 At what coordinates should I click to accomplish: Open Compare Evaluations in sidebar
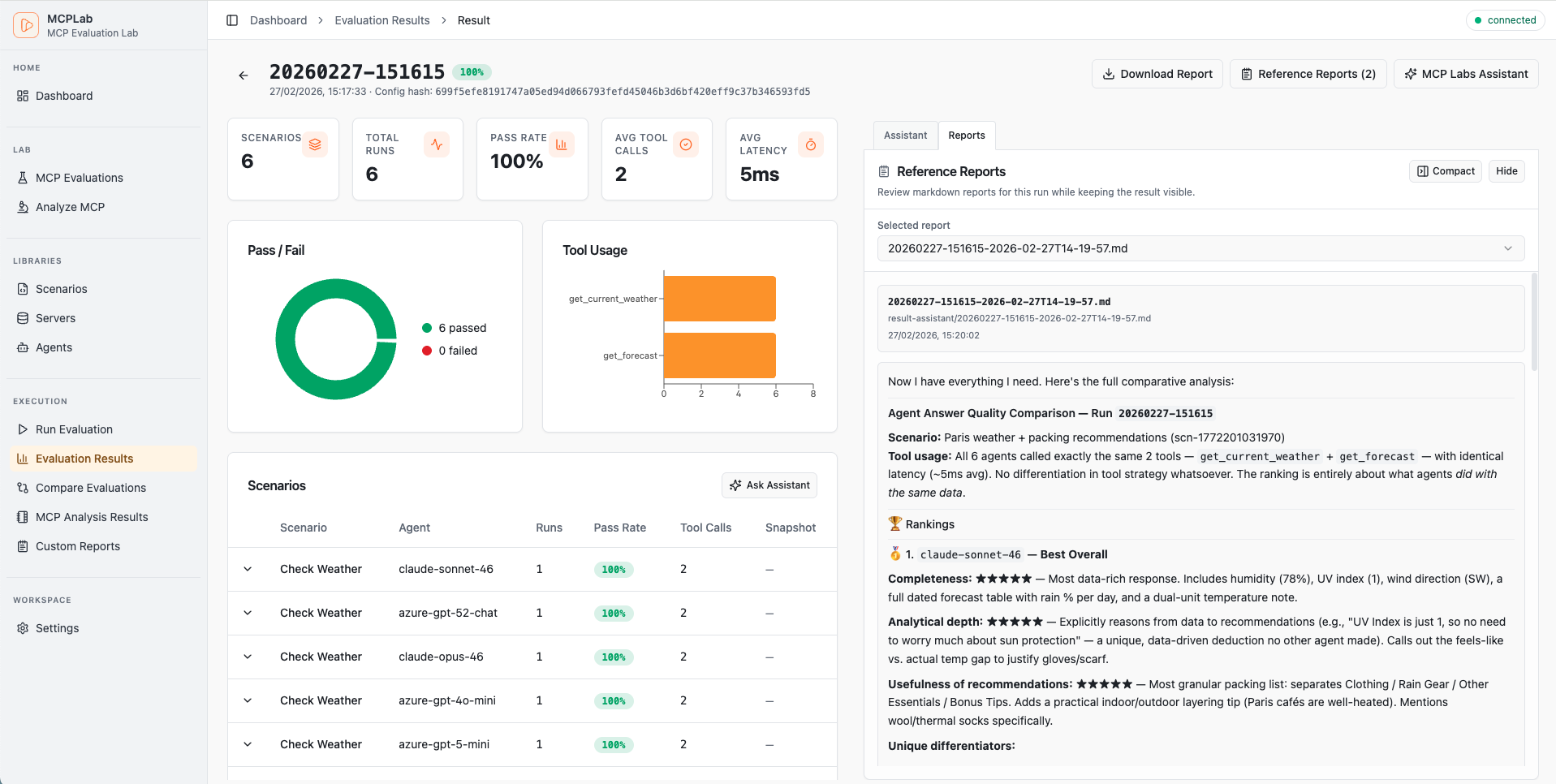coord(91,488)
